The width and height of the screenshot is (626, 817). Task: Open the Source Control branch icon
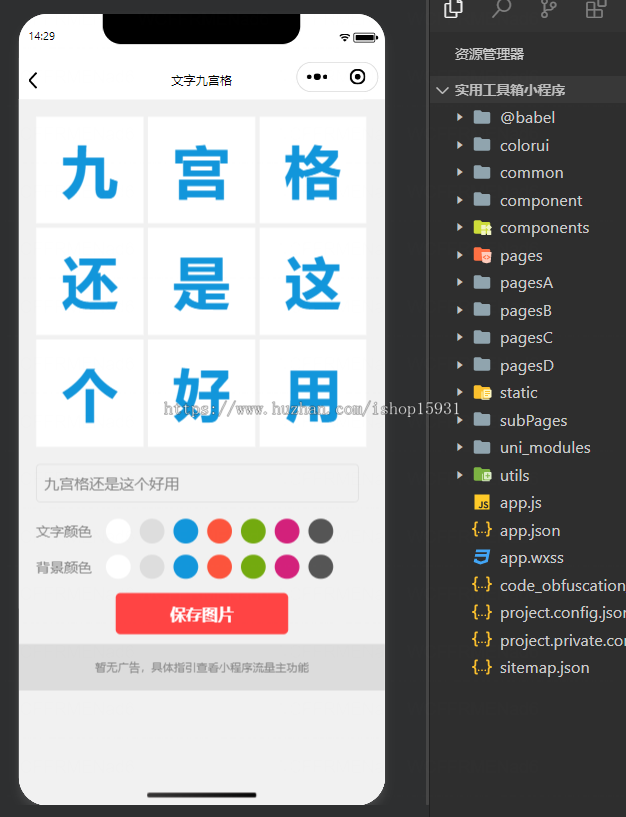[548, 9]
